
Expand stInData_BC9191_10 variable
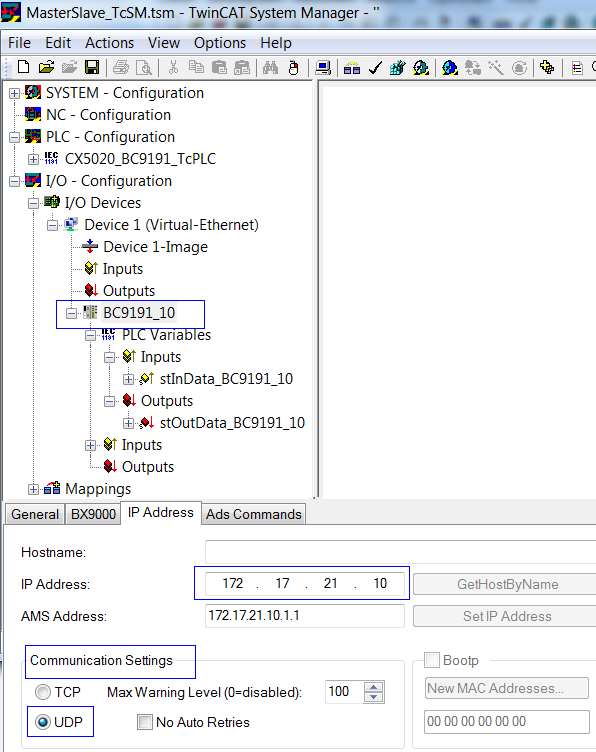tap(128, 379)
